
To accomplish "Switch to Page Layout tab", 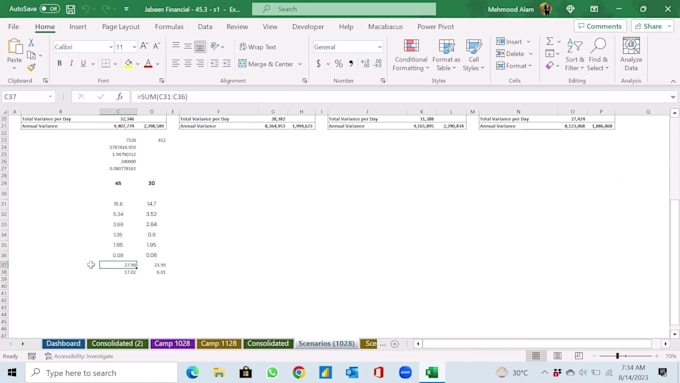I will (121, 26).
